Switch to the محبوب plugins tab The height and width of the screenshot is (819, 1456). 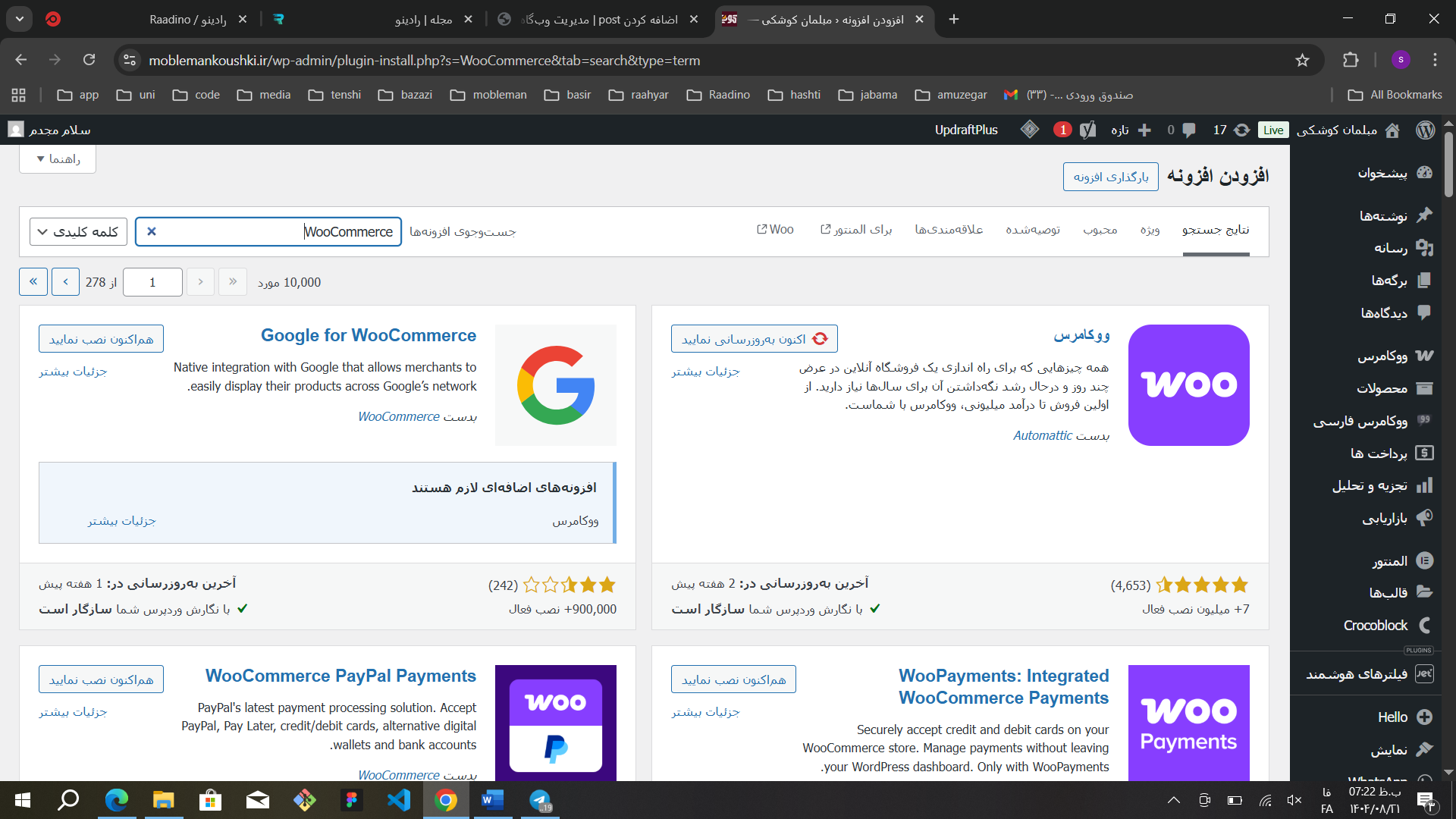pyautogui.click(x=1100, y=229)
